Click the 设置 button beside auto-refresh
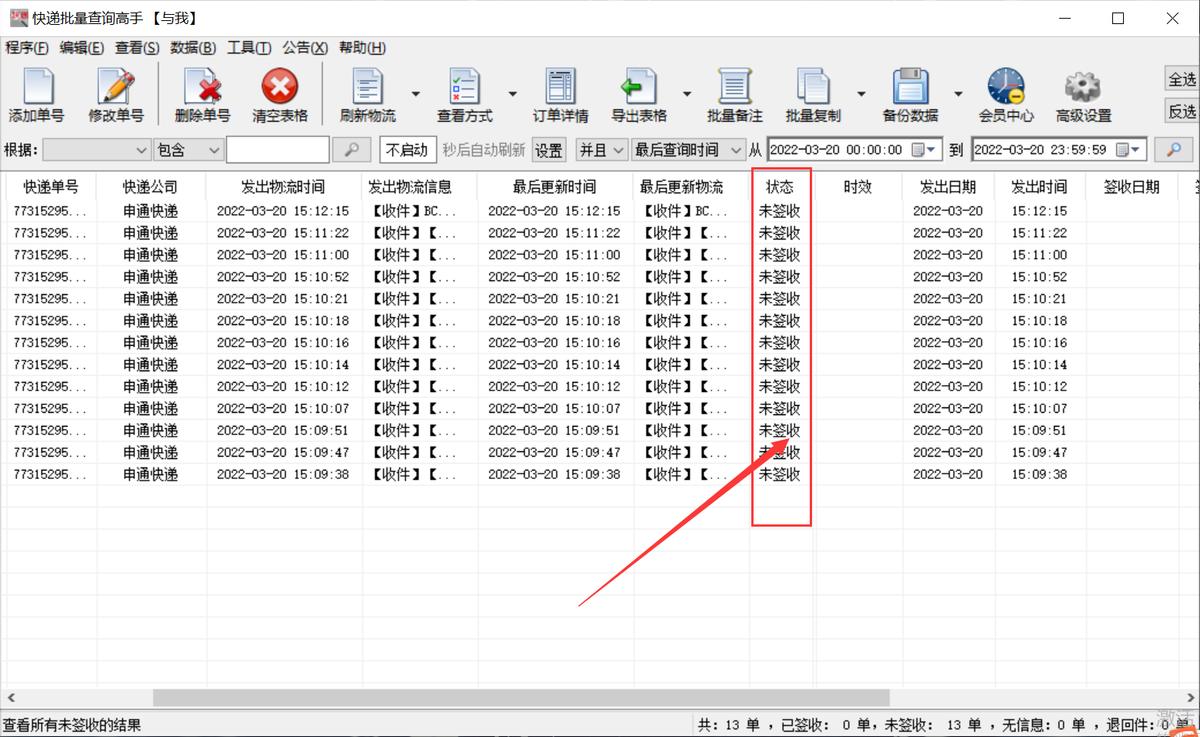The height and width of the screenshot is (737, 1200). (549, 149)
